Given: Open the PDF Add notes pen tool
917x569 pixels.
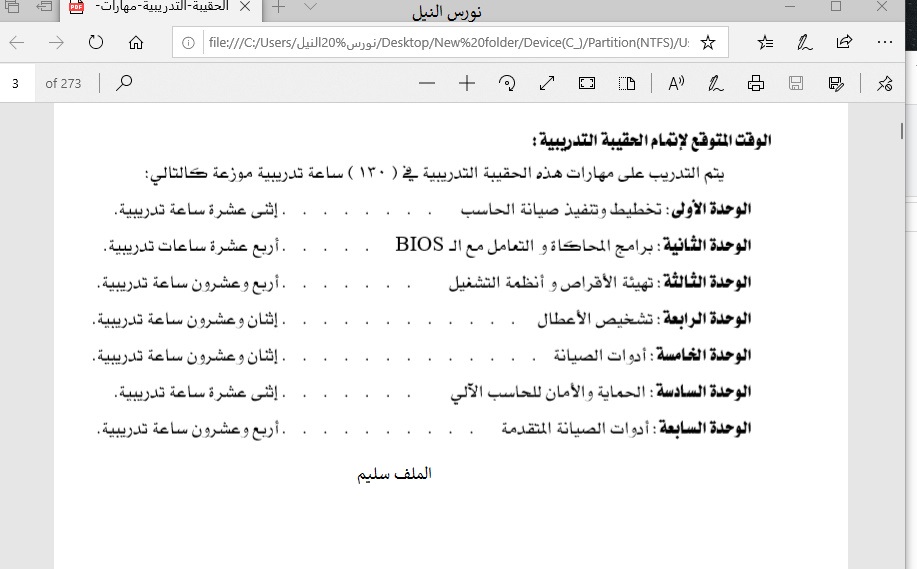Looking at the screenshot, I should click(715, 84).
